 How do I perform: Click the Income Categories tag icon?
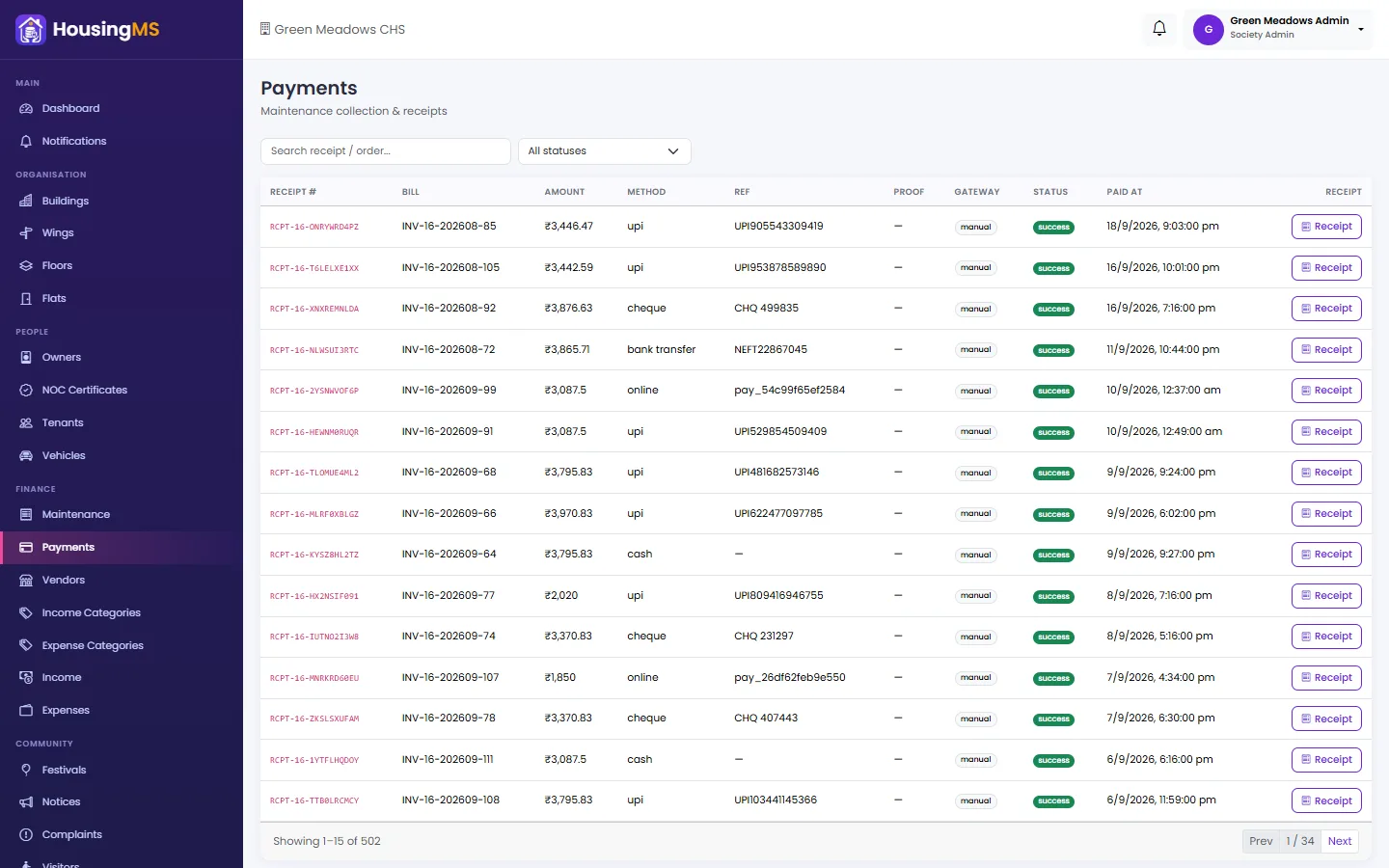(26, 613)
